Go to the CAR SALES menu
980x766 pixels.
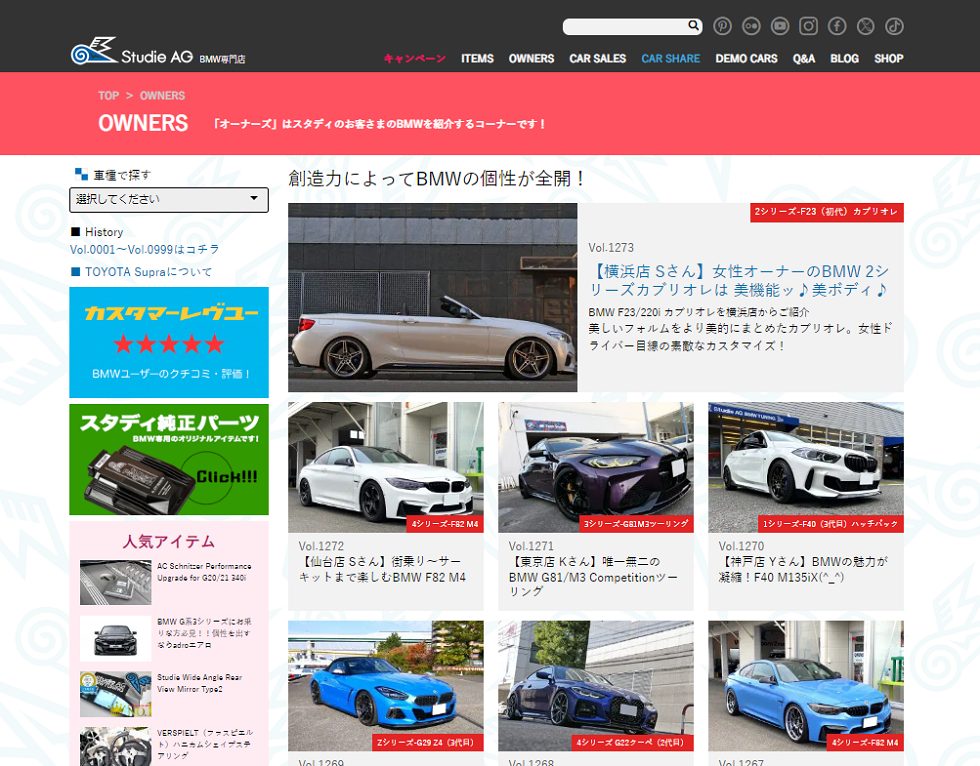click(598, 59)
